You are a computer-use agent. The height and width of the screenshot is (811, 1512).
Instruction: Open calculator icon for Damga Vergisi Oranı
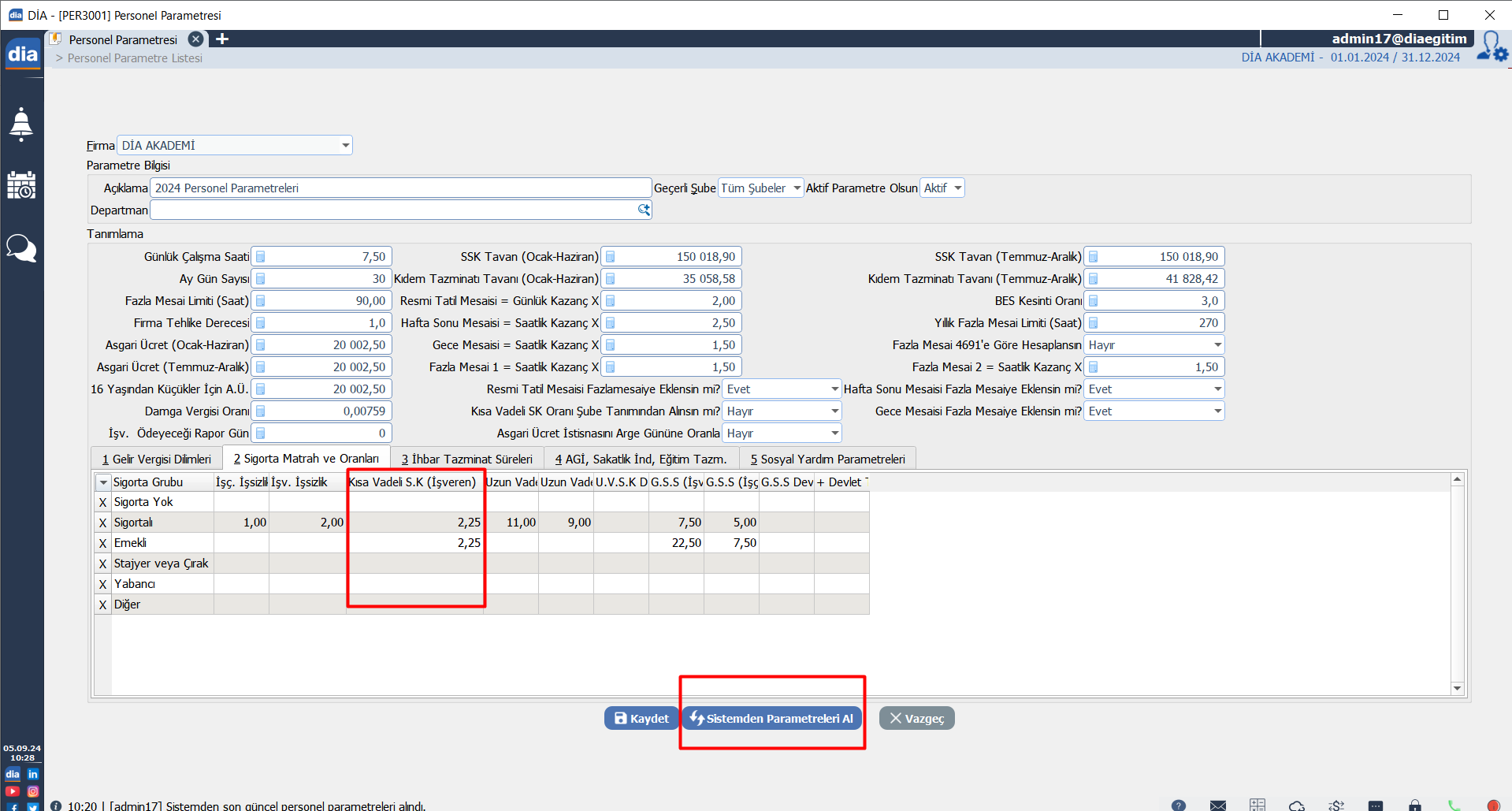coord(261,411)
